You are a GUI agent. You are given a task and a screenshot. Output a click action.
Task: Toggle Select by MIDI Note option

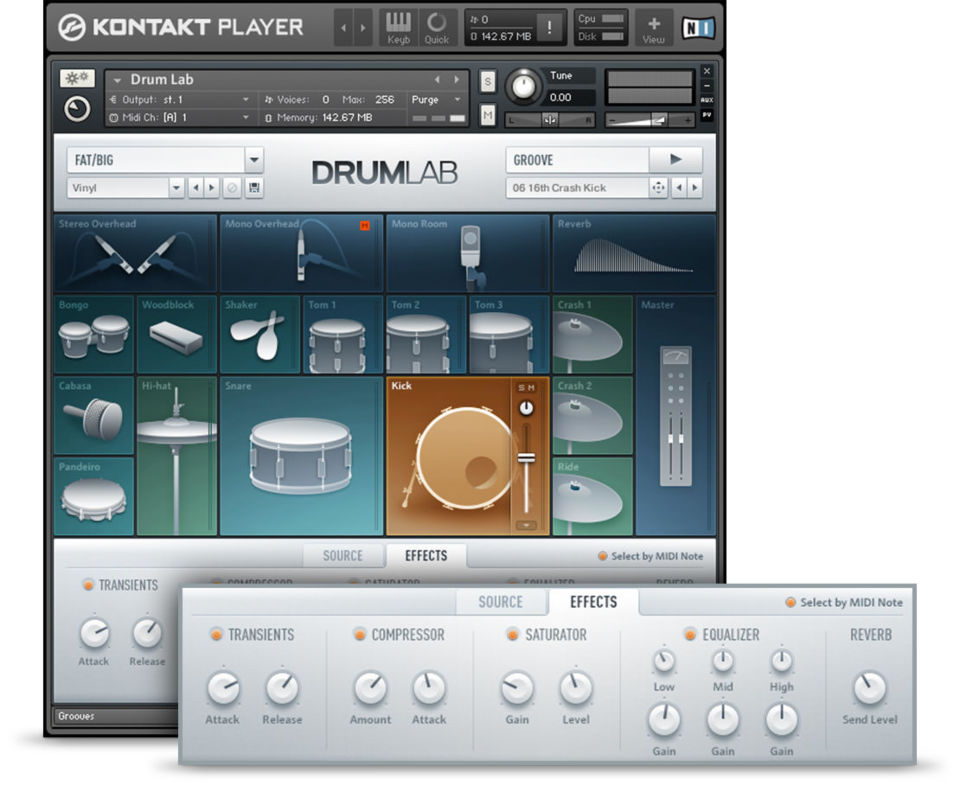click(790, 602)
